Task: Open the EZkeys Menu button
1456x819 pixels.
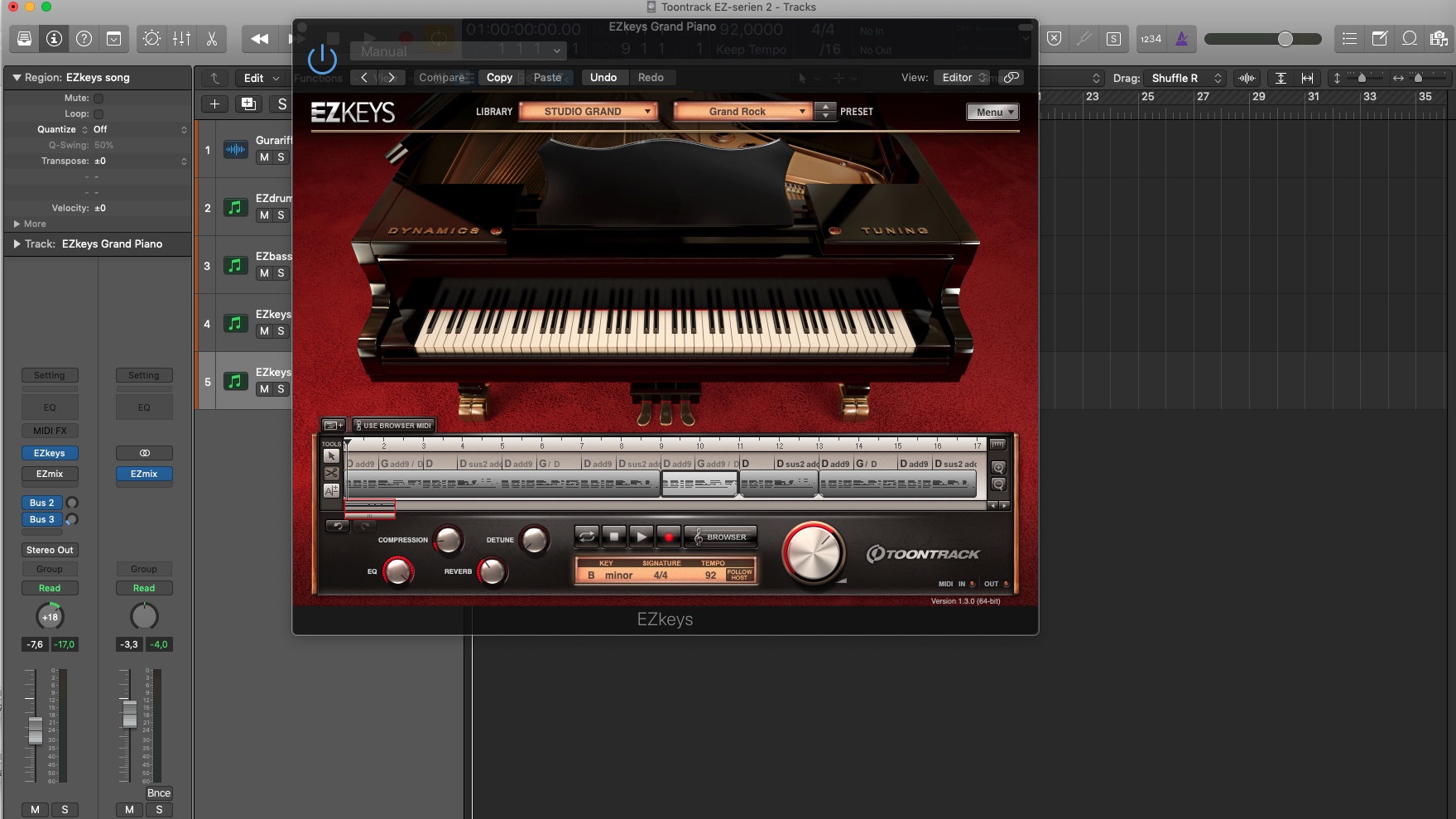Action: coord(992,112)
